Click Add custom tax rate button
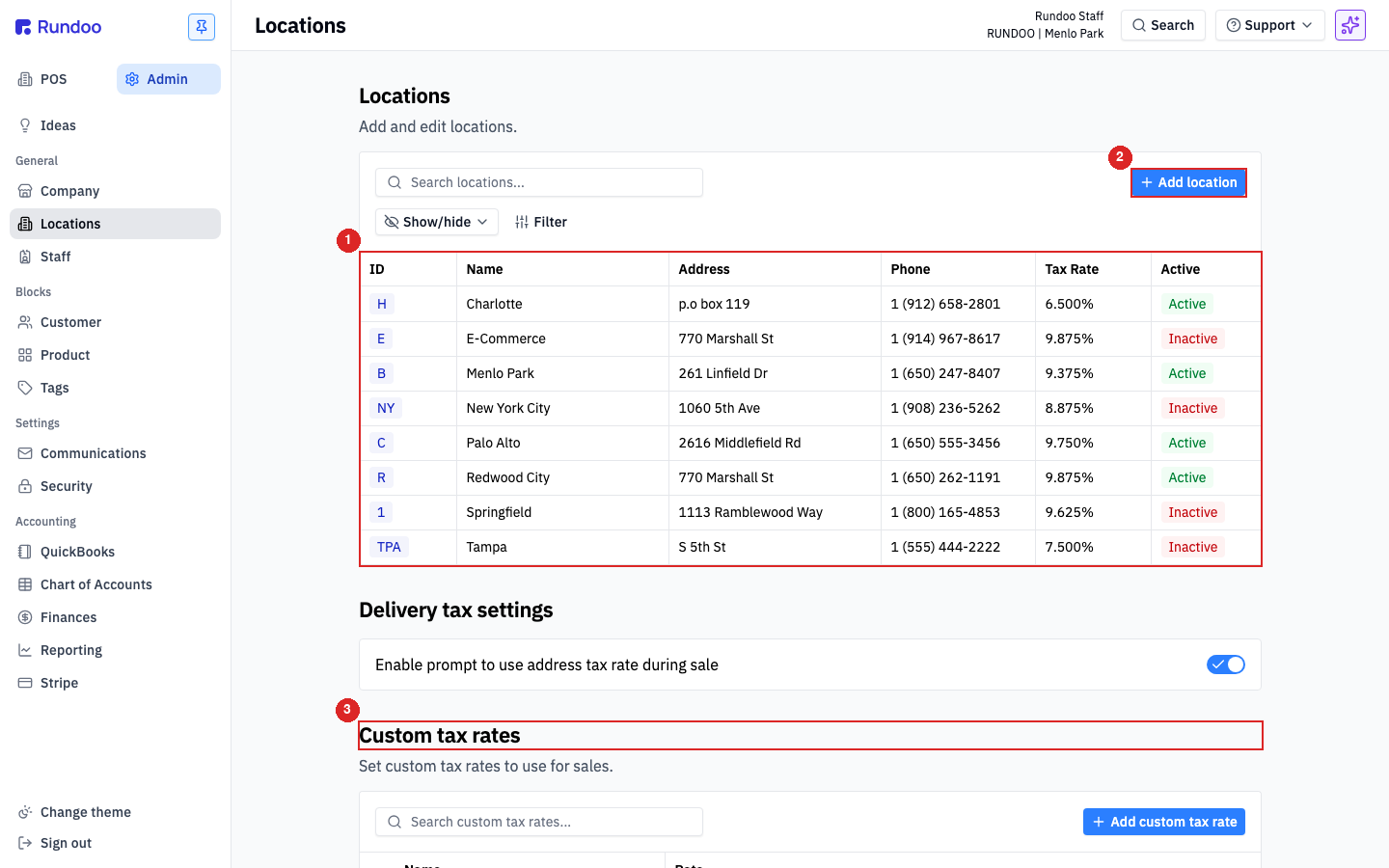The image size is (1389, 868). [1164, 822]
